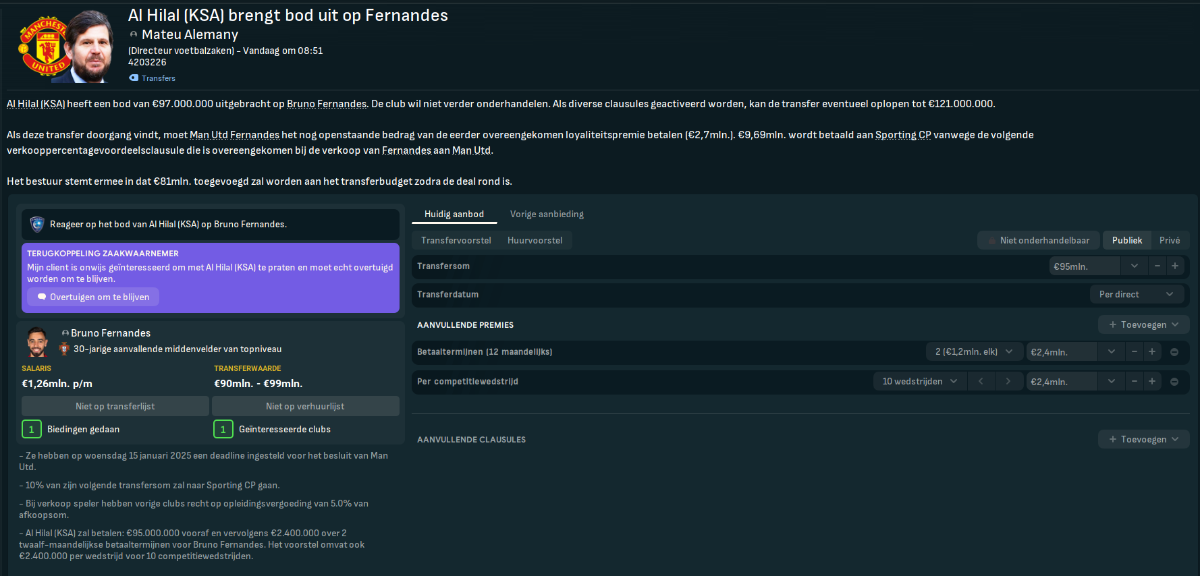The height and width of the screenshot is (576, 1200).
Task: Click Overtuigen om te blijven button
Action: click(x=92, y=297)
